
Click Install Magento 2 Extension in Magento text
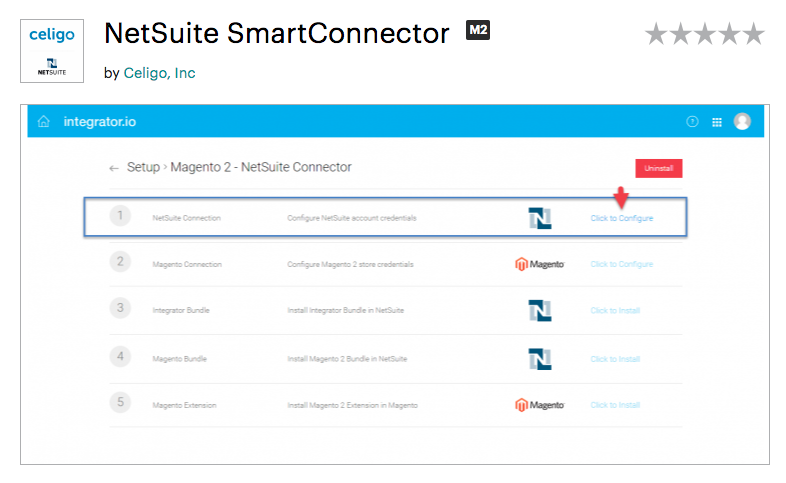[x=352, y=405]
